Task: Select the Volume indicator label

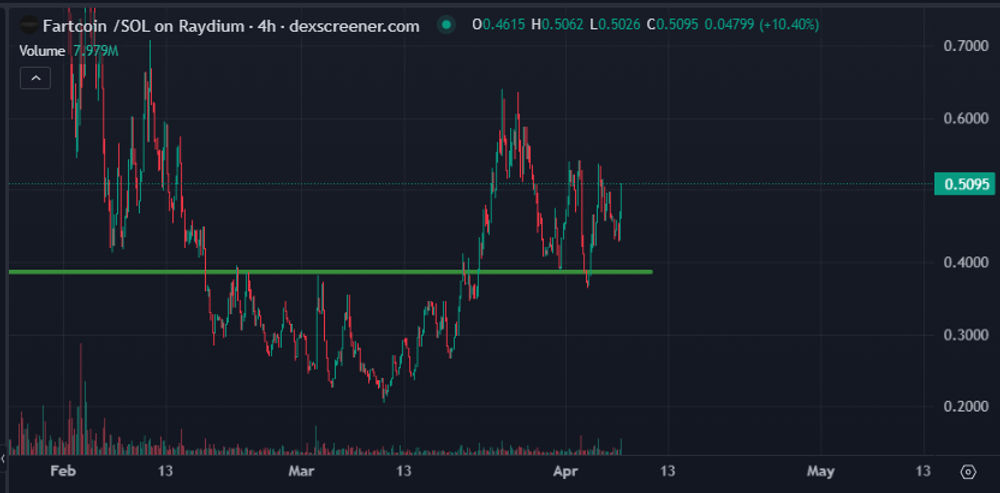Action: tap(41, 51)
